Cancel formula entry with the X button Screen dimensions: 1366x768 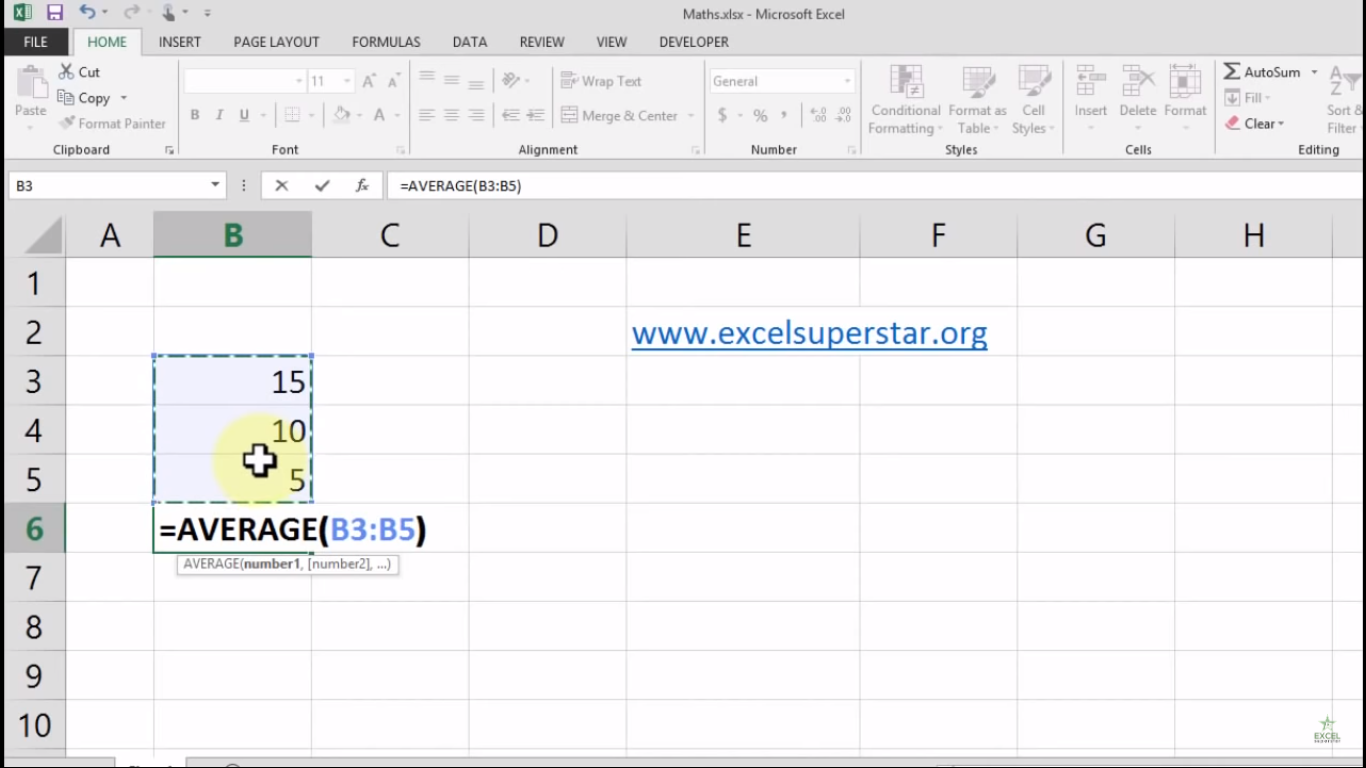click(282, 186)
